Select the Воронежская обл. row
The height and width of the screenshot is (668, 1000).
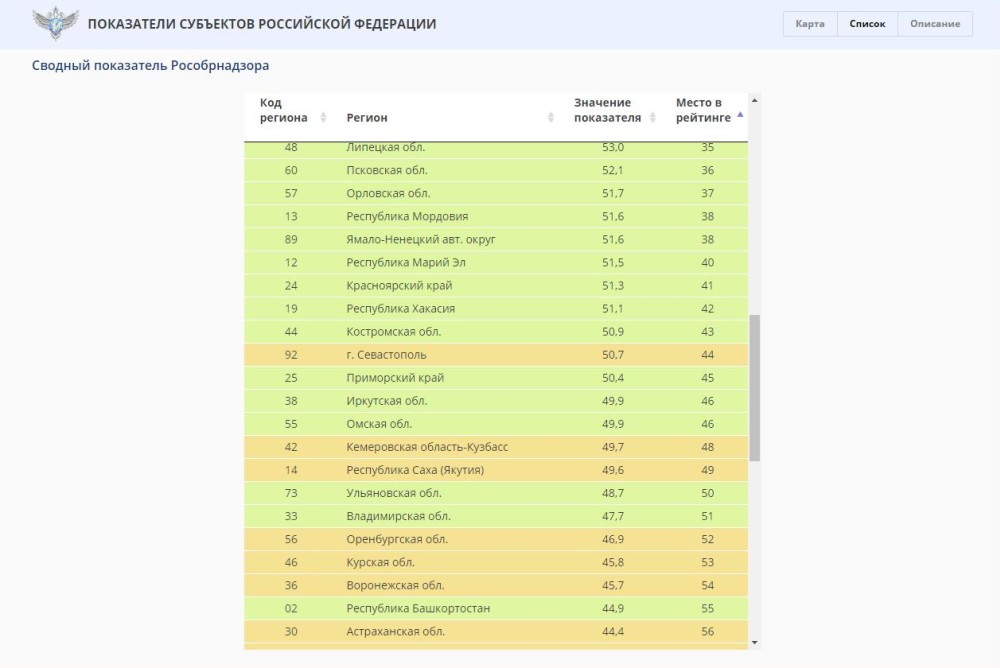(x=496, y=586)
